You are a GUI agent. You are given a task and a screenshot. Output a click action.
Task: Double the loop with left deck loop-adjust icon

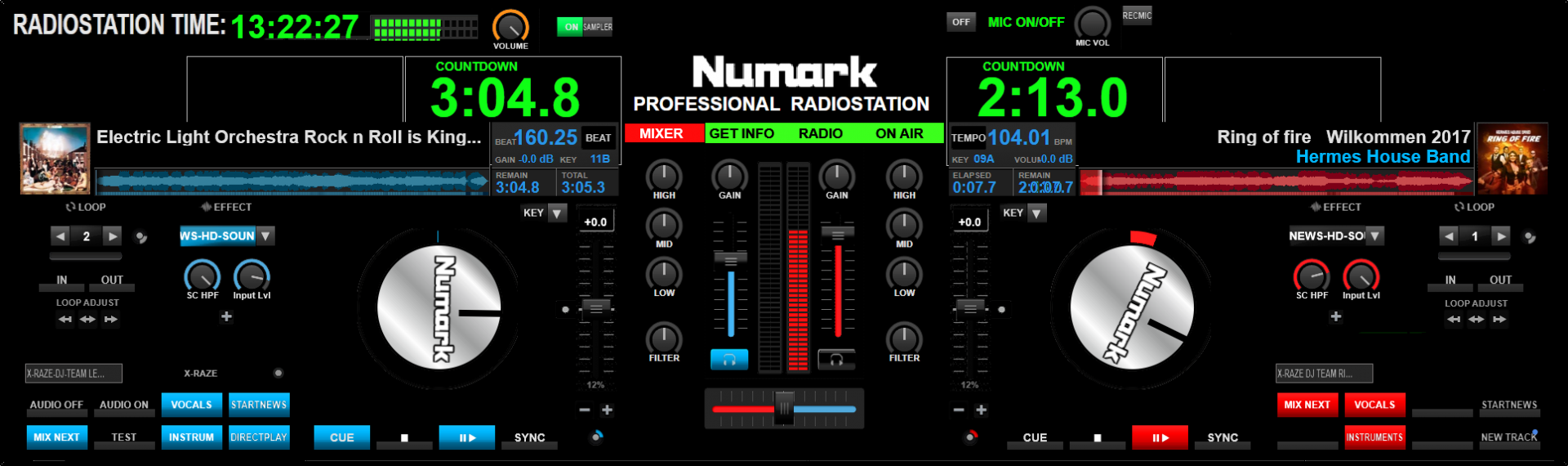tap(111, 320)
